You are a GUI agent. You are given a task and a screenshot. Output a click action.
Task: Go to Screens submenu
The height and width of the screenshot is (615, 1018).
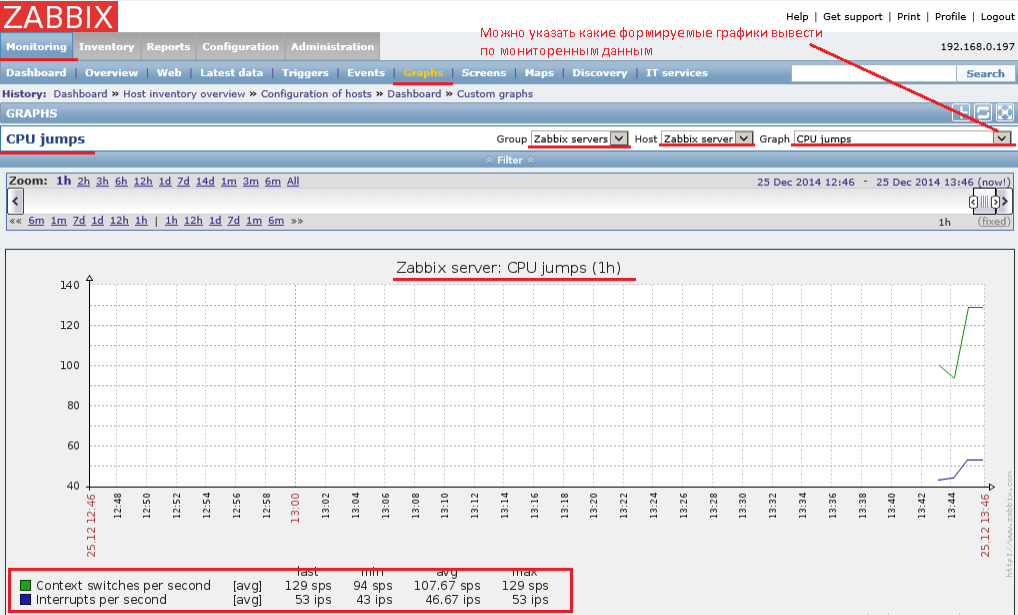(x=484, y=73)
